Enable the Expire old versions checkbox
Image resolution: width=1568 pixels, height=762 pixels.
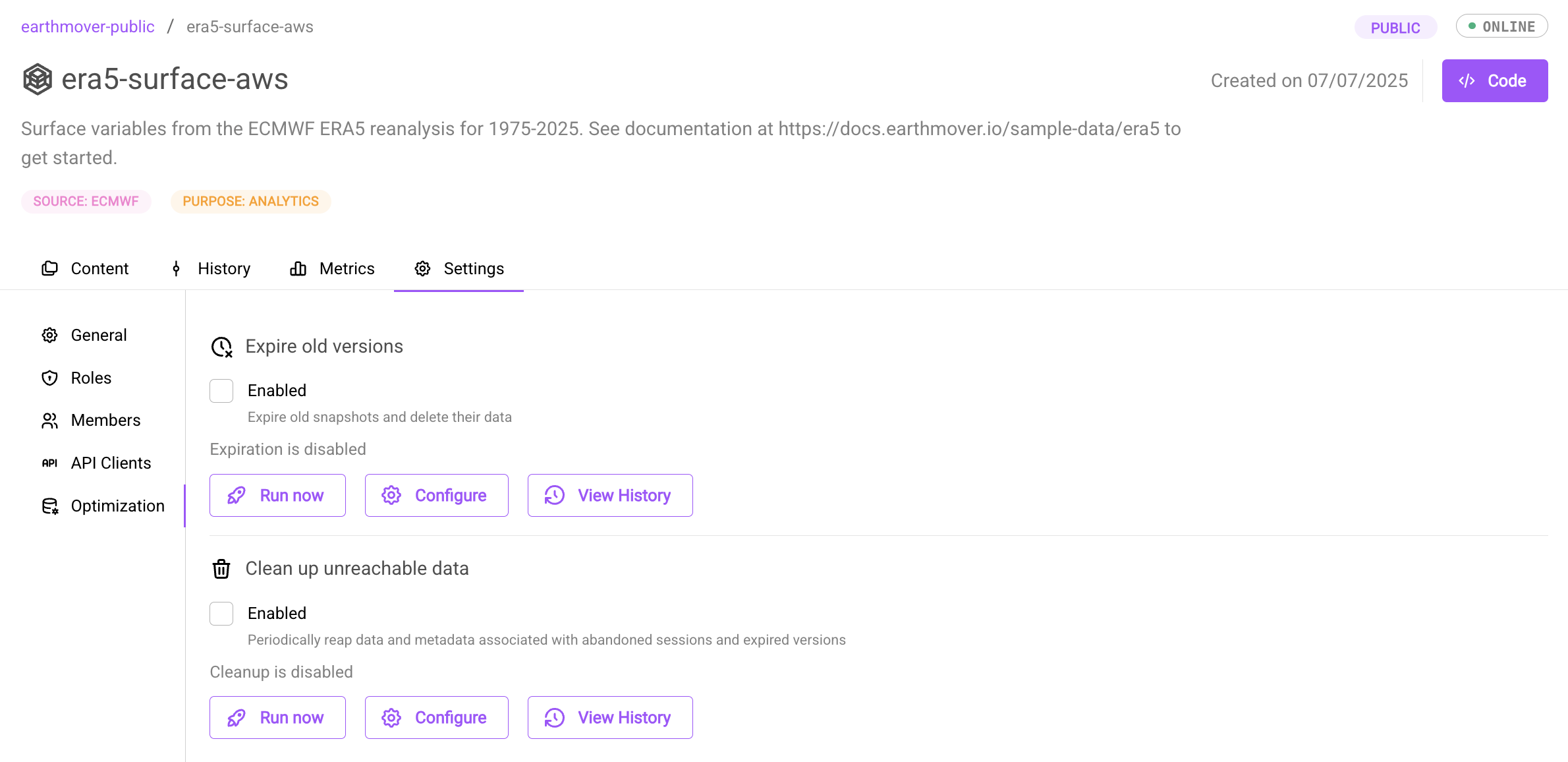click(x=221, y=391)
